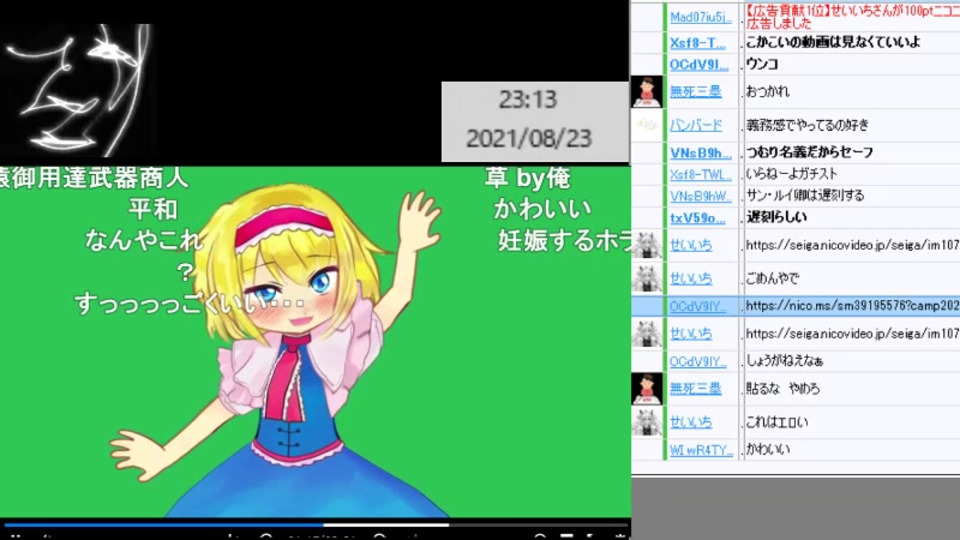
Task: Select the しょうがねえなぁ comment
Action: click(x=784, y=361)
